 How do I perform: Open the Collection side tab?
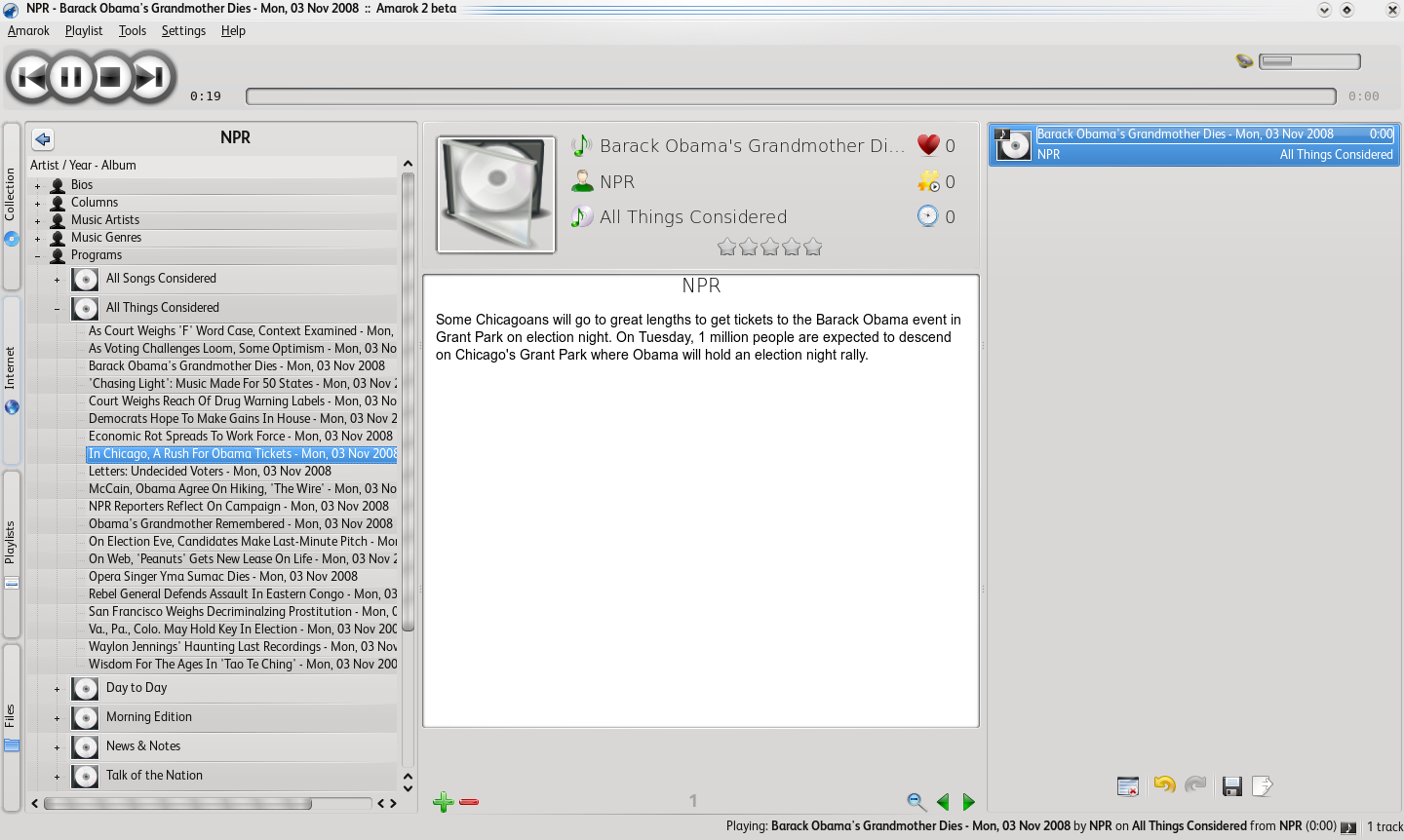click(11, 206)
